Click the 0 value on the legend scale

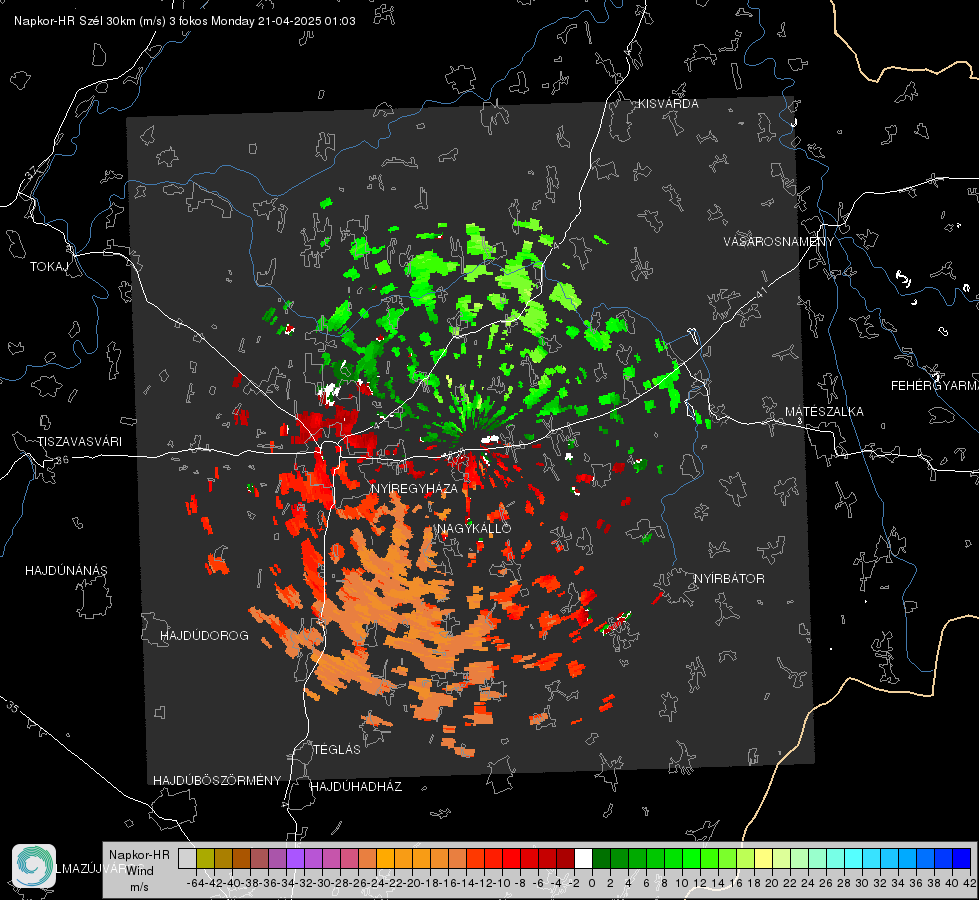[592, 883]
